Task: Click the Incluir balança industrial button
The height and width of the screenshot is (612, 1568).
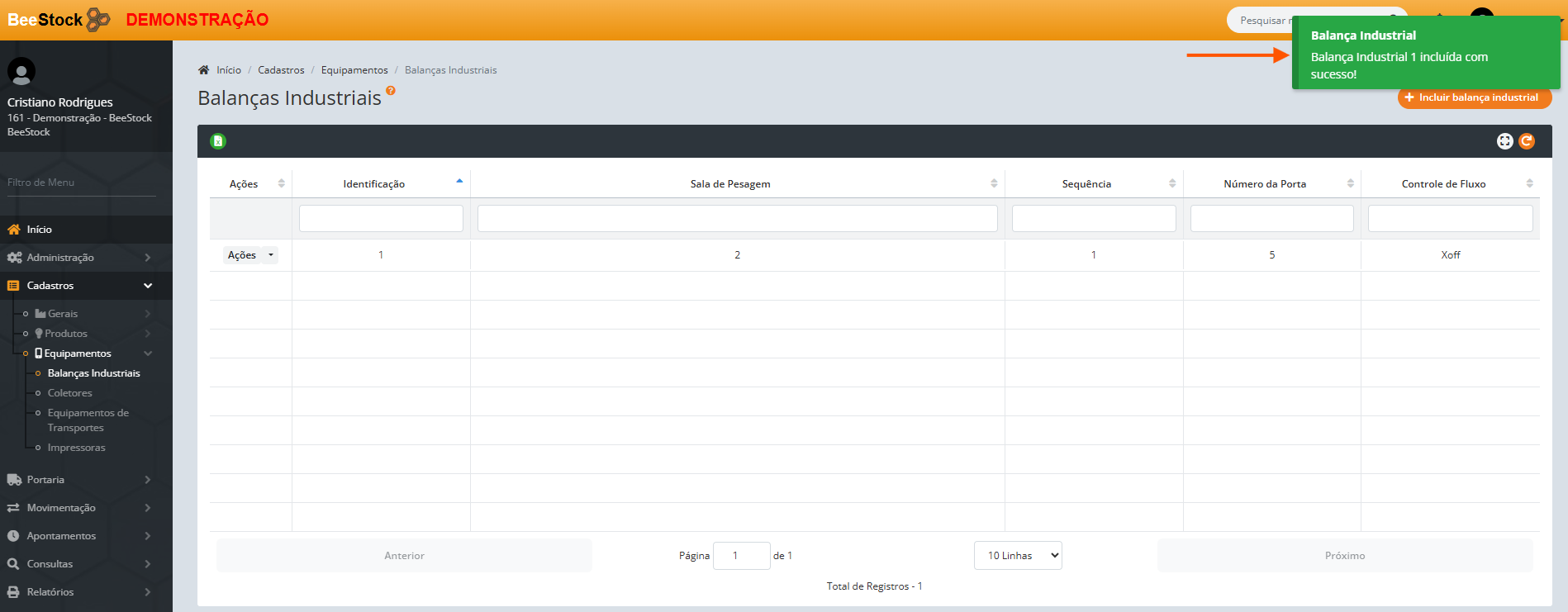Action: [1474, 97]
